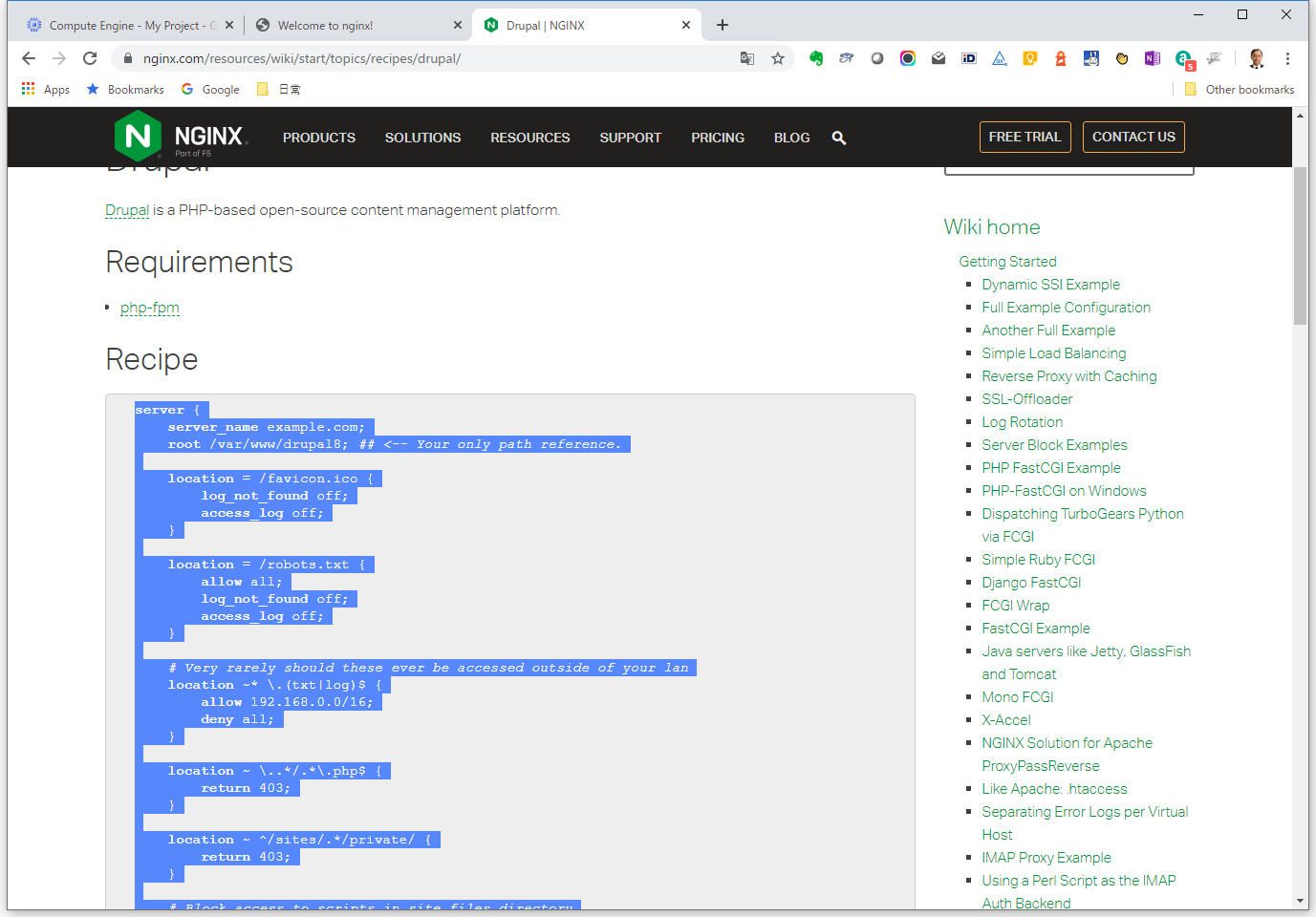Click the page vertical scrollbar thumb
The width and height of the screenshot is (1316, 917).
(1300, 245)
